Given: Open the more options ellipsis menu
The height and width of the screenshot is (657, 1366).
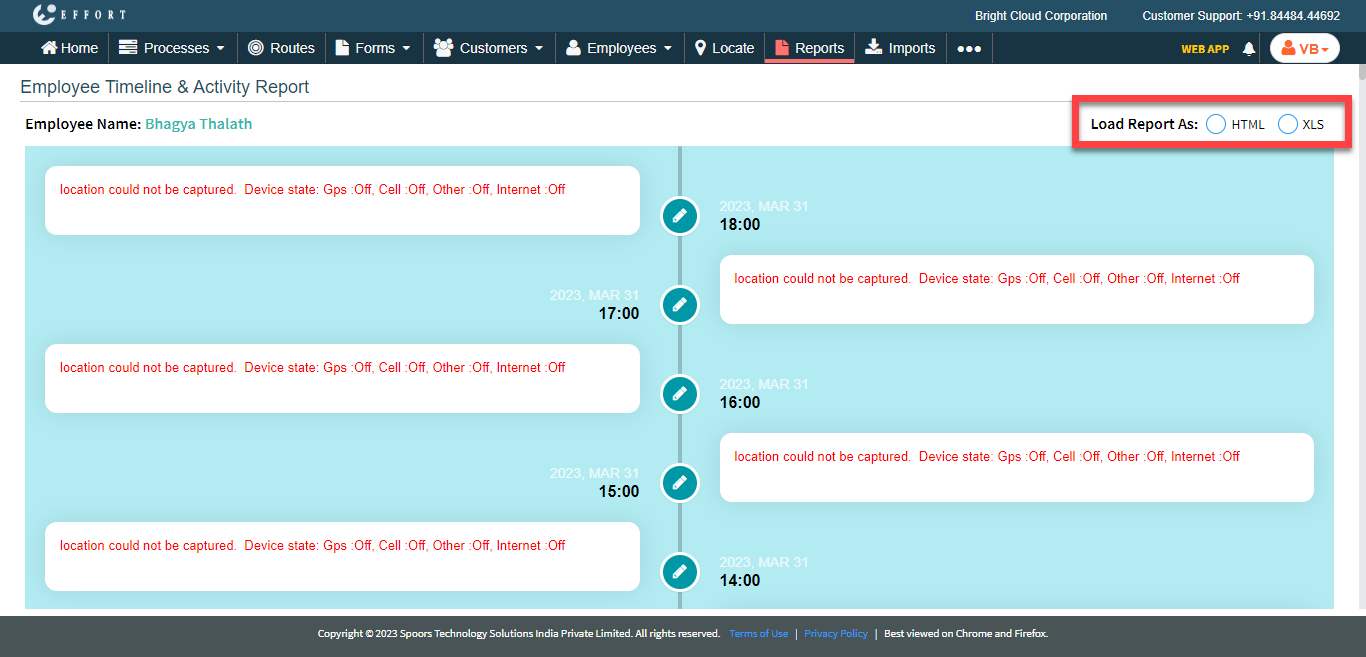Looking at the screenshot, I should pyautogui.click(x=968, y=48).
